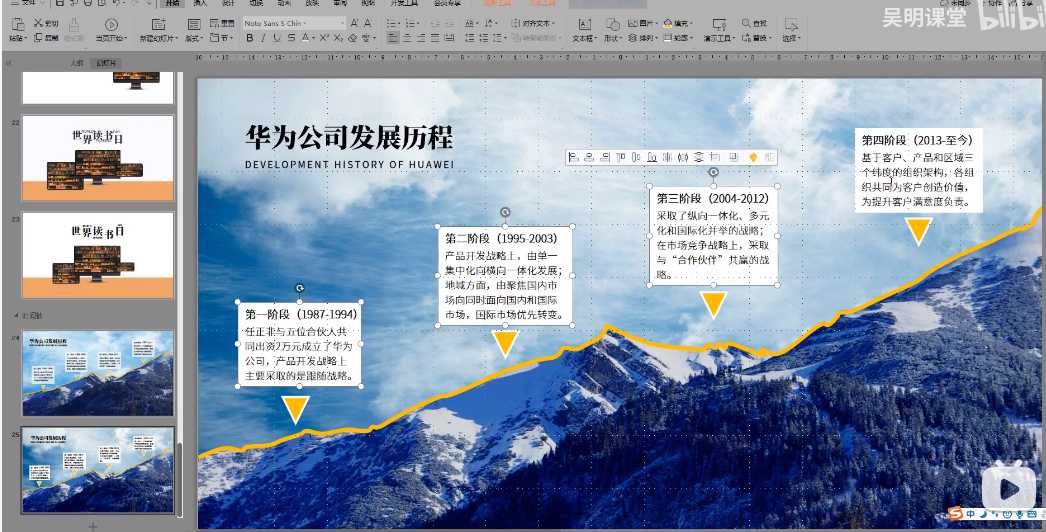Select justify text alignment
1046x532 pixels.
click(x=435, y=38)
